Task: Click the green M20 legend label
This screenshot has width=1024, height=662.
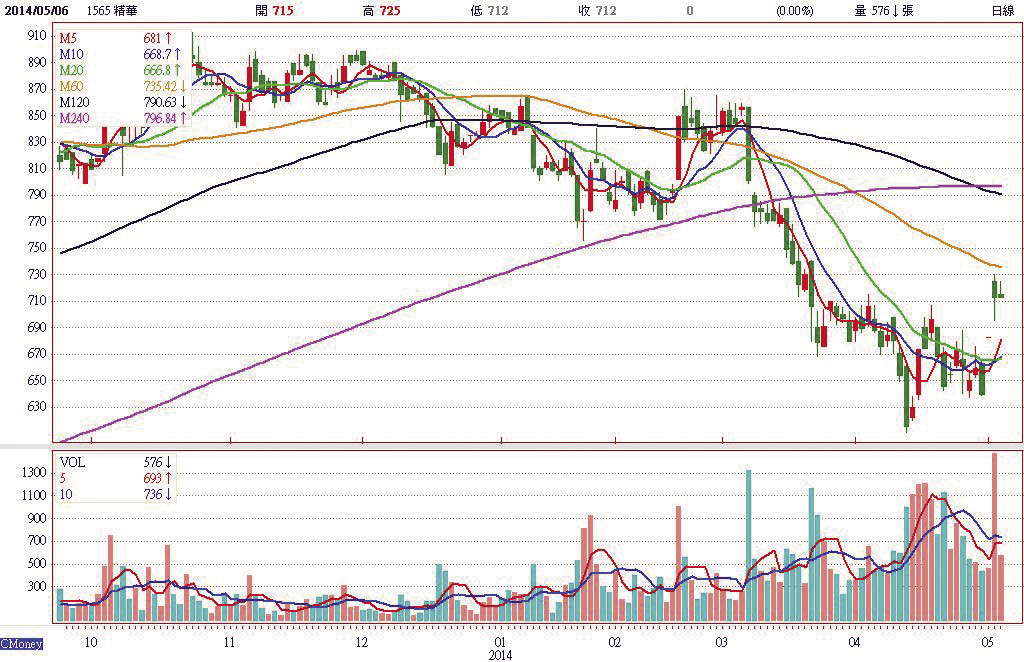Action: click(x=71, y=70)
